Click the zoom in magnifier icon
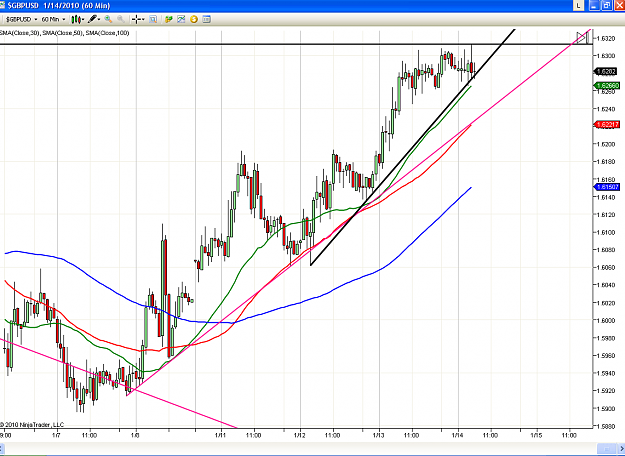 pyautogui.click(x=108, y=19)
